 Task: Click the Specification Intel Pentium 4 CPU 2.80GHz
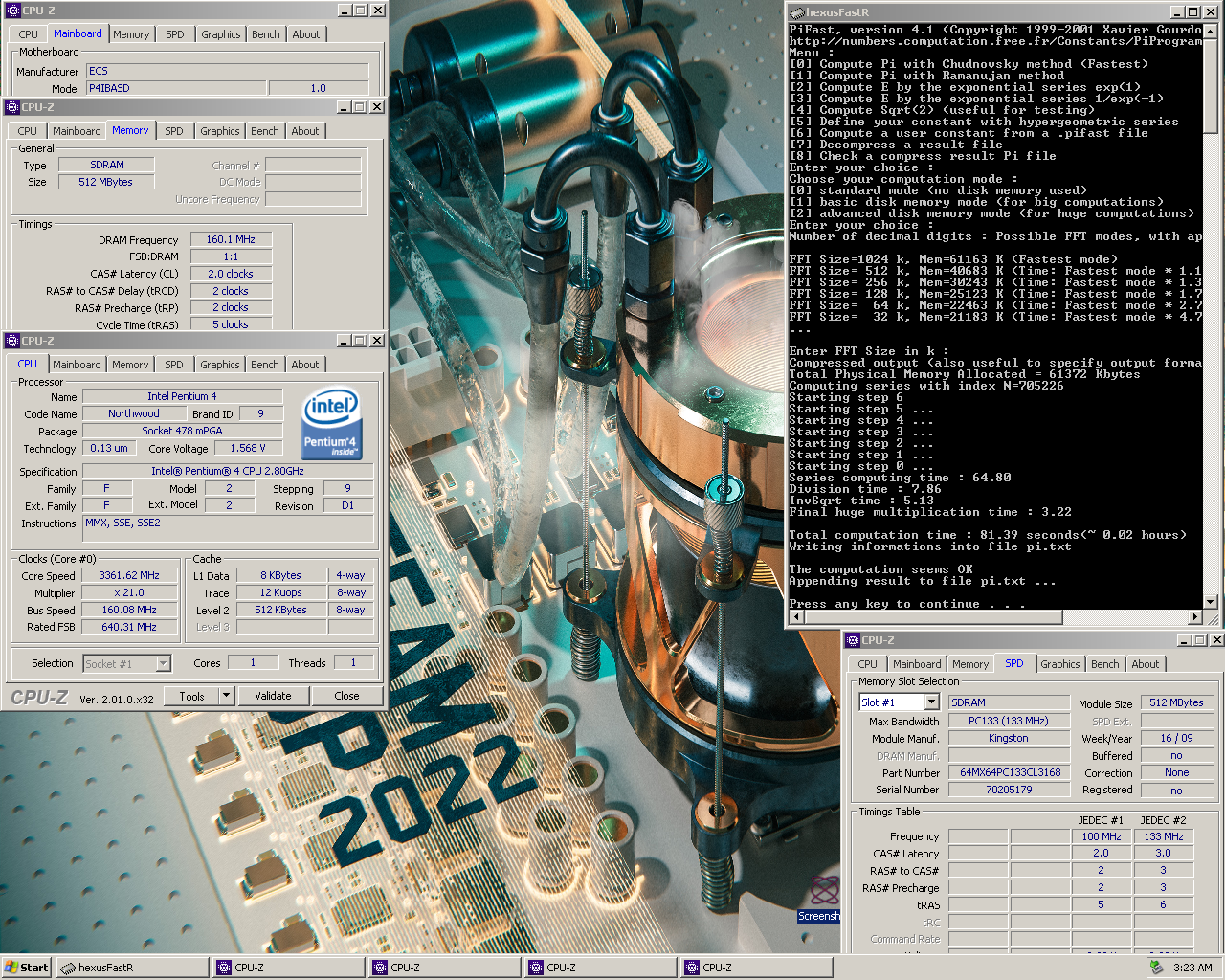(x=228, y=472)
